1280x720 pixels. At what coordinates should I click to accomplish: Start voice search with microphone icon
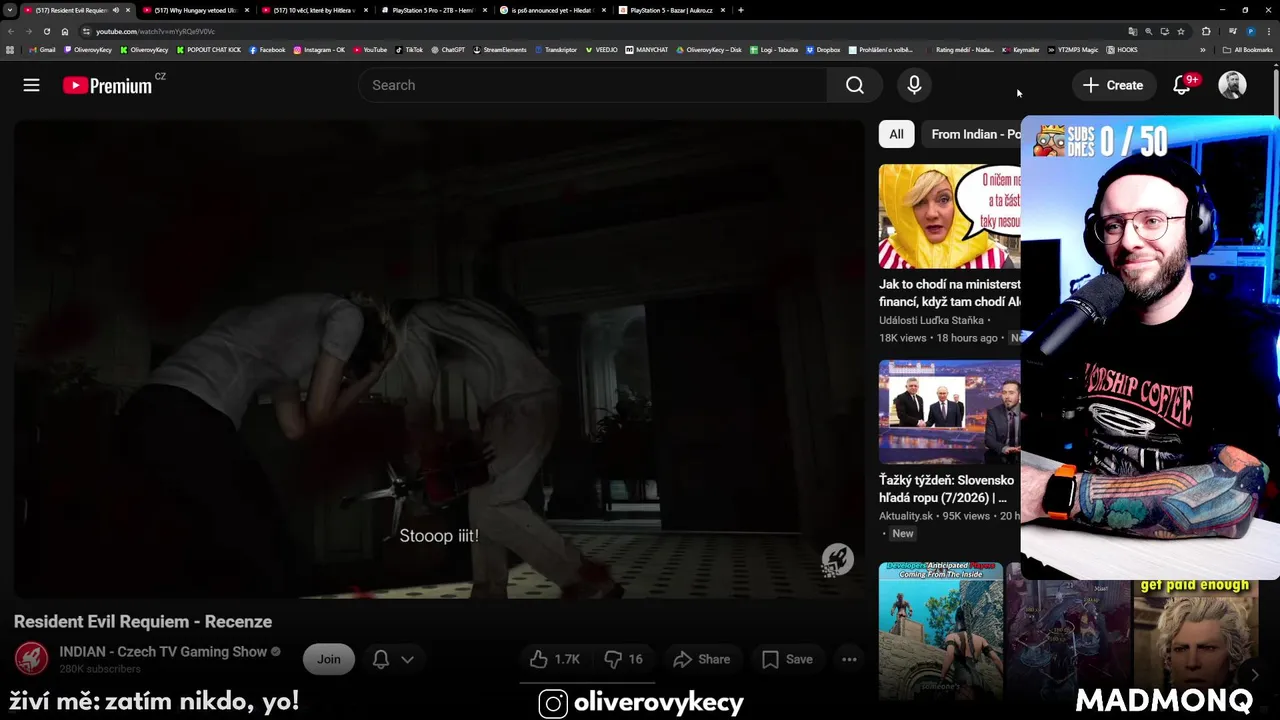pyautogui.click(x=914, y=85)
